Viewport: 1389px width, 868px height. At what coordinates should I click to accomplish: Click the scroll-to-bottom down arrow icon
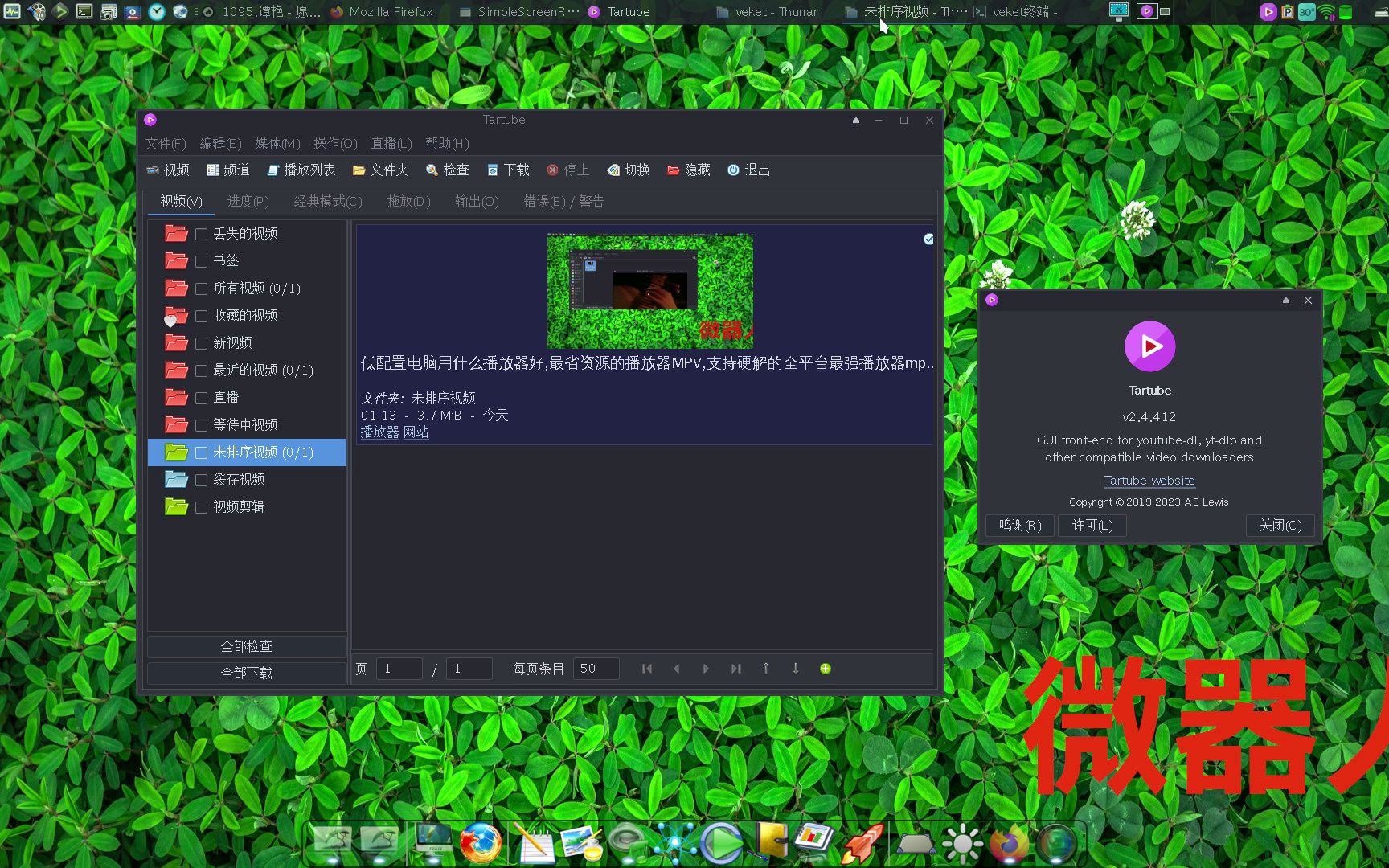(795, 669)
